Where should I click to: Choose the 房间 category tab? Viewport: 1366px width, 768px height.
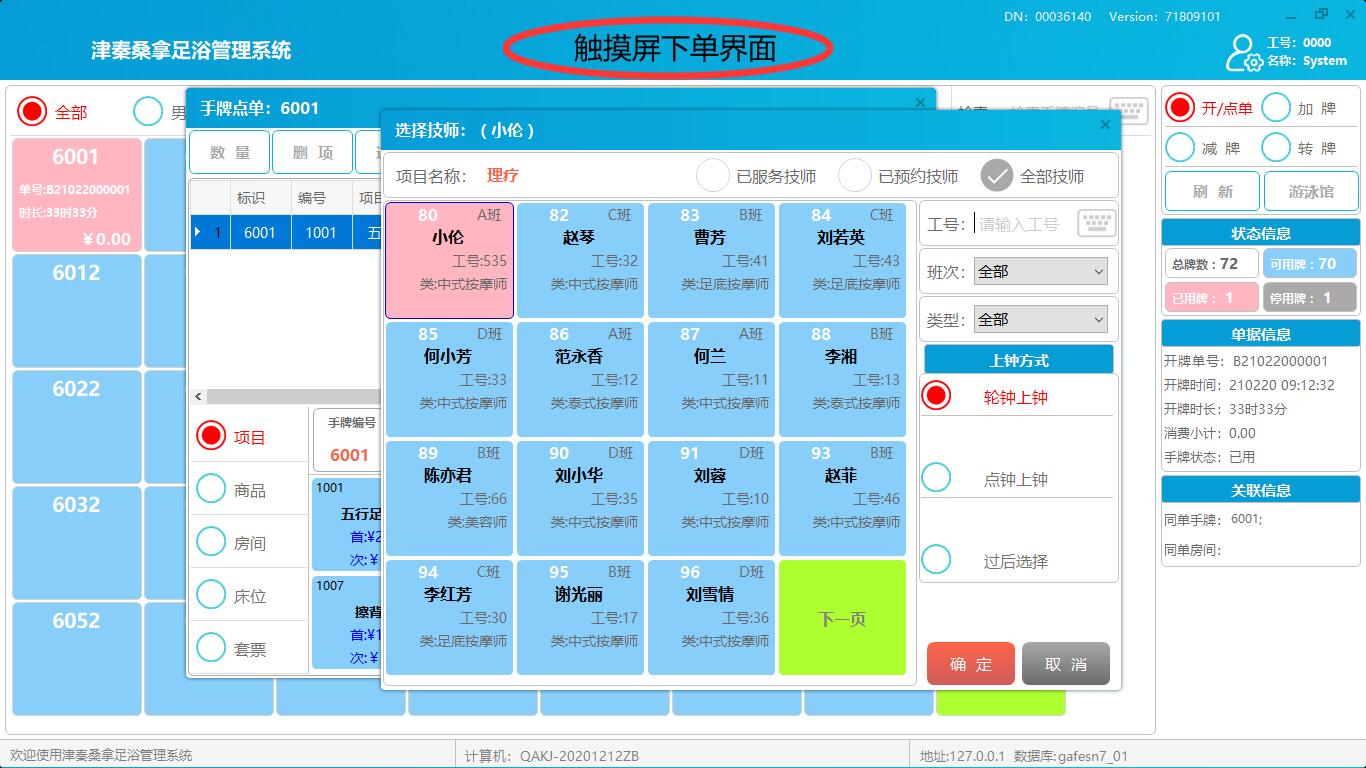(x=211, y=542)
